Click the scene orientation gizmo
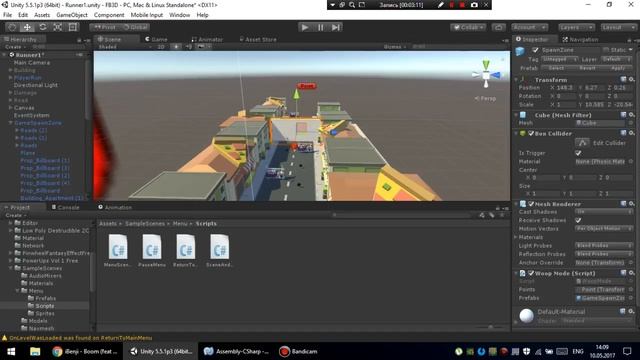Viewport: 640px width, 360px height. pyautogui.click(x=486, y=75)
